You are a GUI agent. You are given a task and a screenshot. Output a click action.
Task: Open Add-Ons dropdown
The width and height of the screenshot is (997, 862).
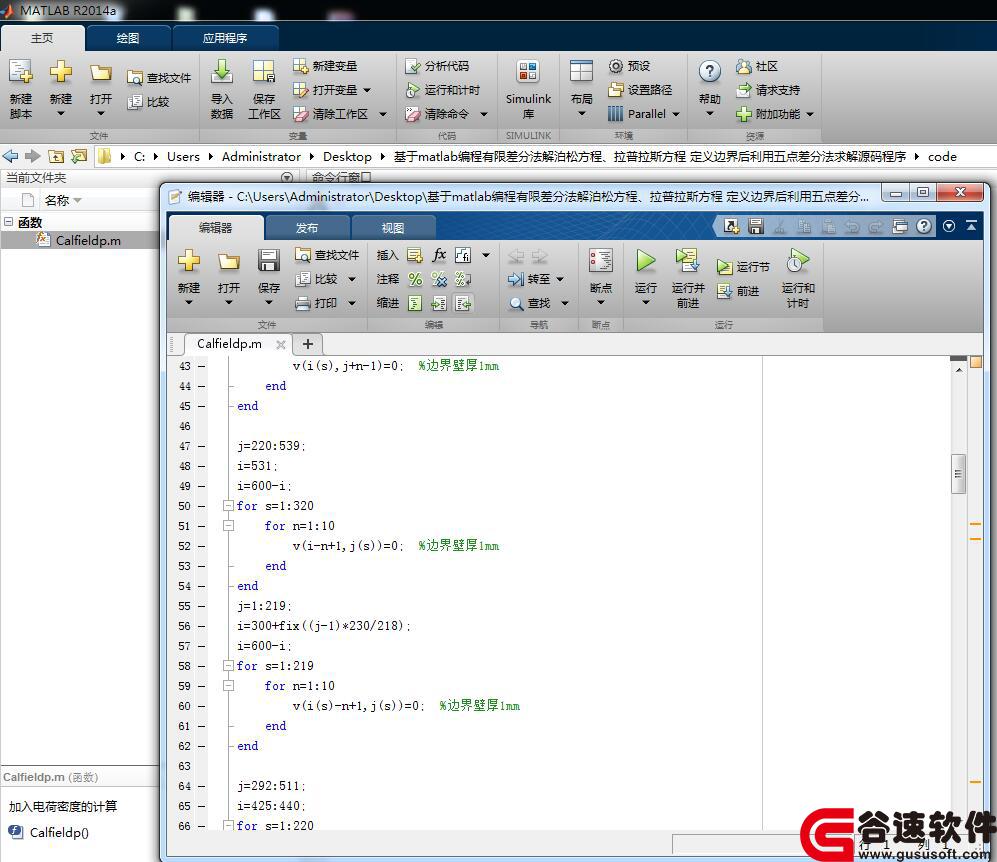coord(810,114)
